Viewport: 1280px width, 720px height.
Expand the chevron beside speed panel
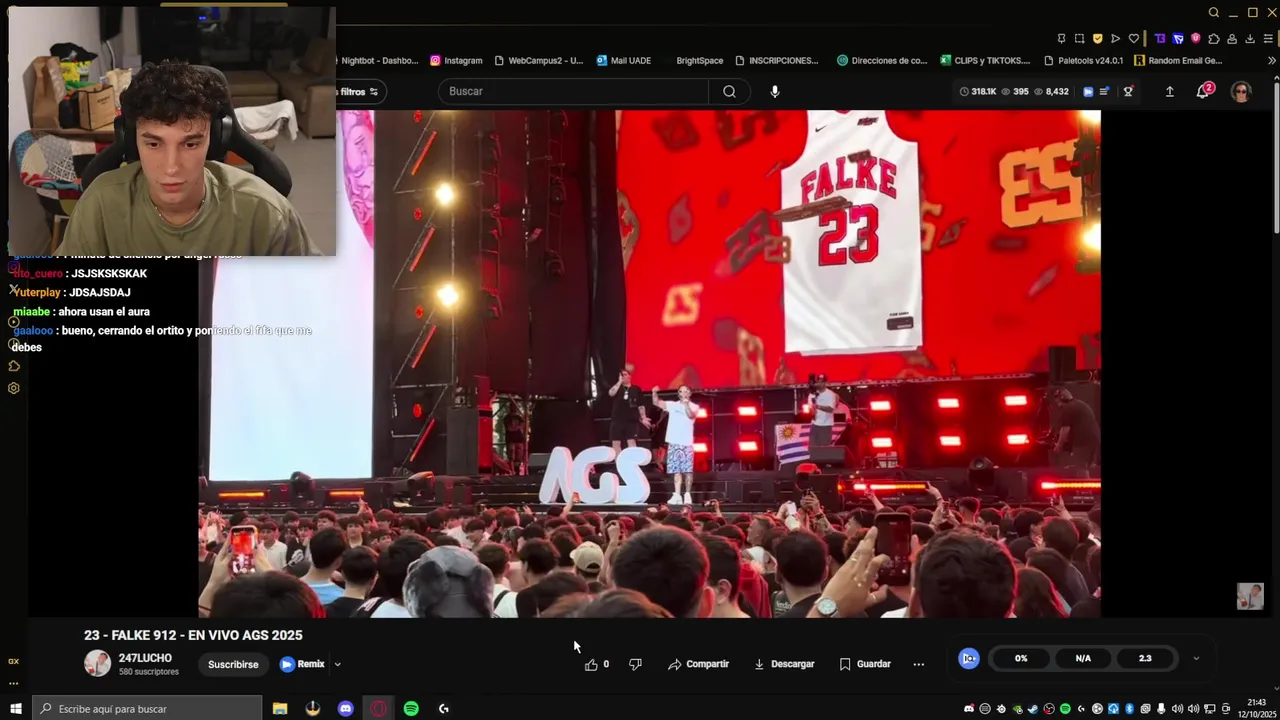pos(1196,658)
